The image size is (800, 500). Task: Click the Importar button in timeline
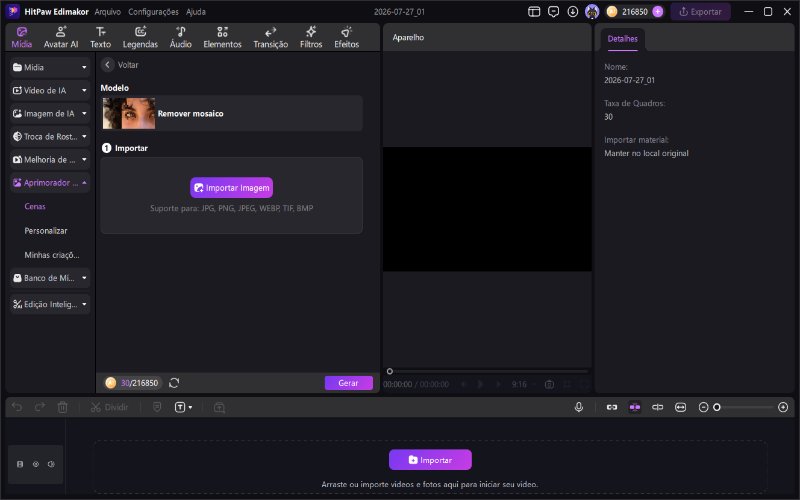[430, 460]
